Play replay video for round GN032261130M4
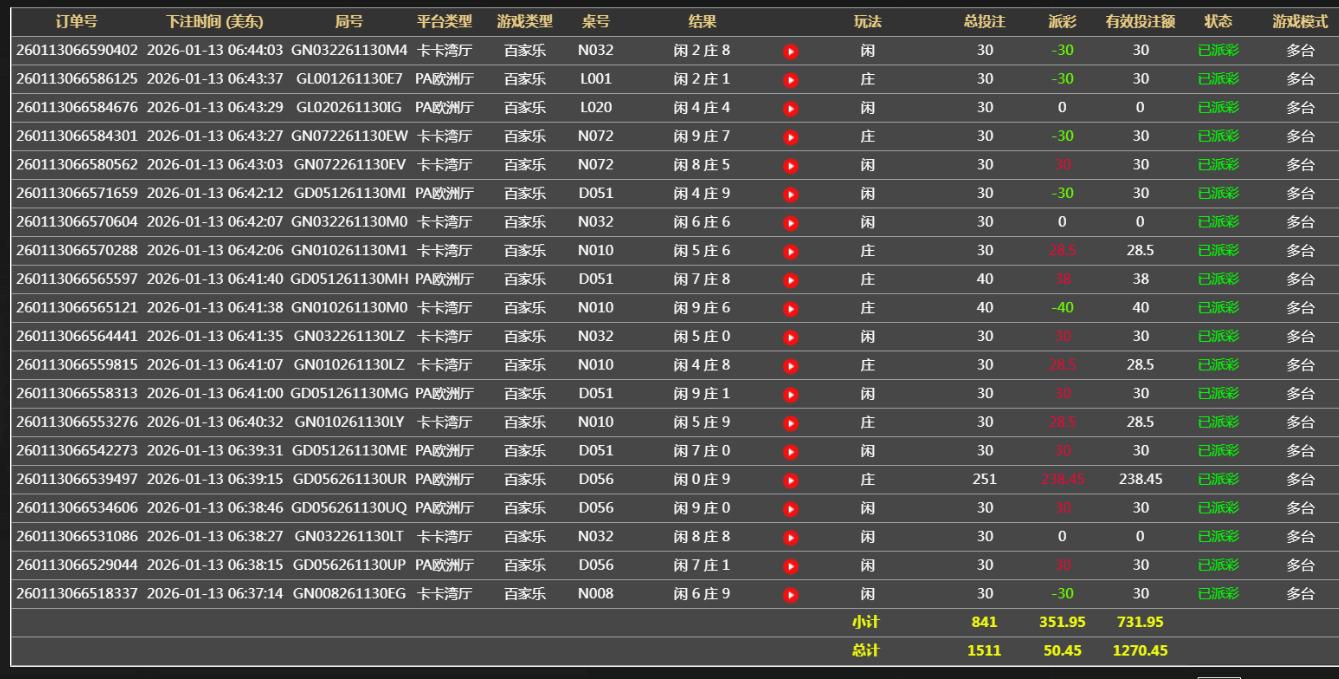Viewport: 1339px width, 679px height. pyautogui.click(x=791, y=51)
